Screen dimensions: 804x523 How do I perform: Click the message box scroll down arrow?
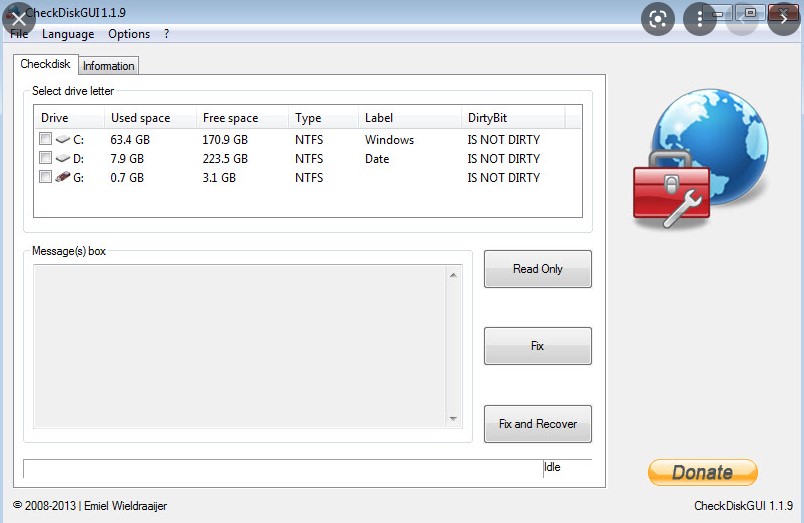tap(453, 419)
